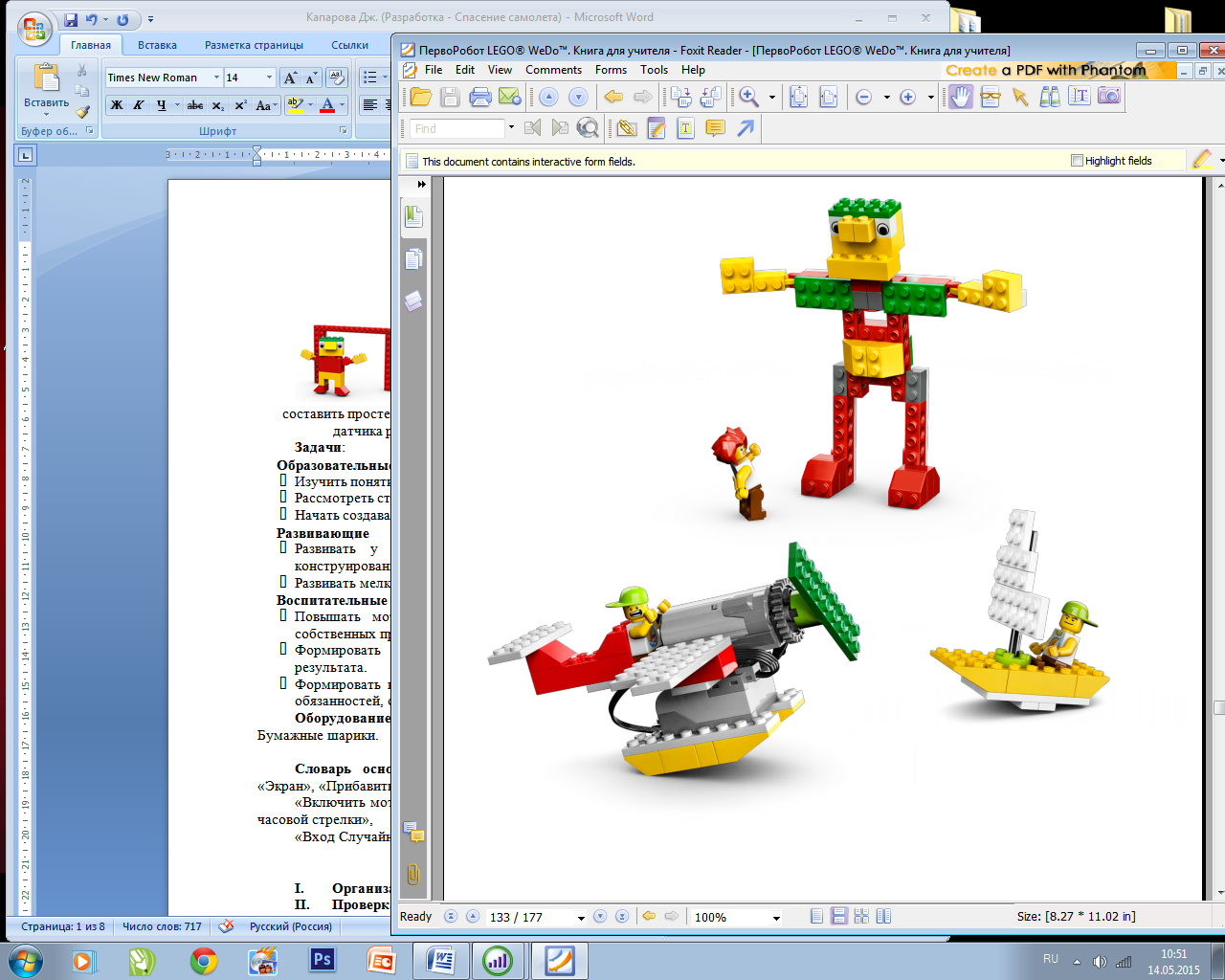Viewport: 1225px width, 980px height.
Task: Open the Times New Roman font dropdown
Action: click(x=216, y=78)
